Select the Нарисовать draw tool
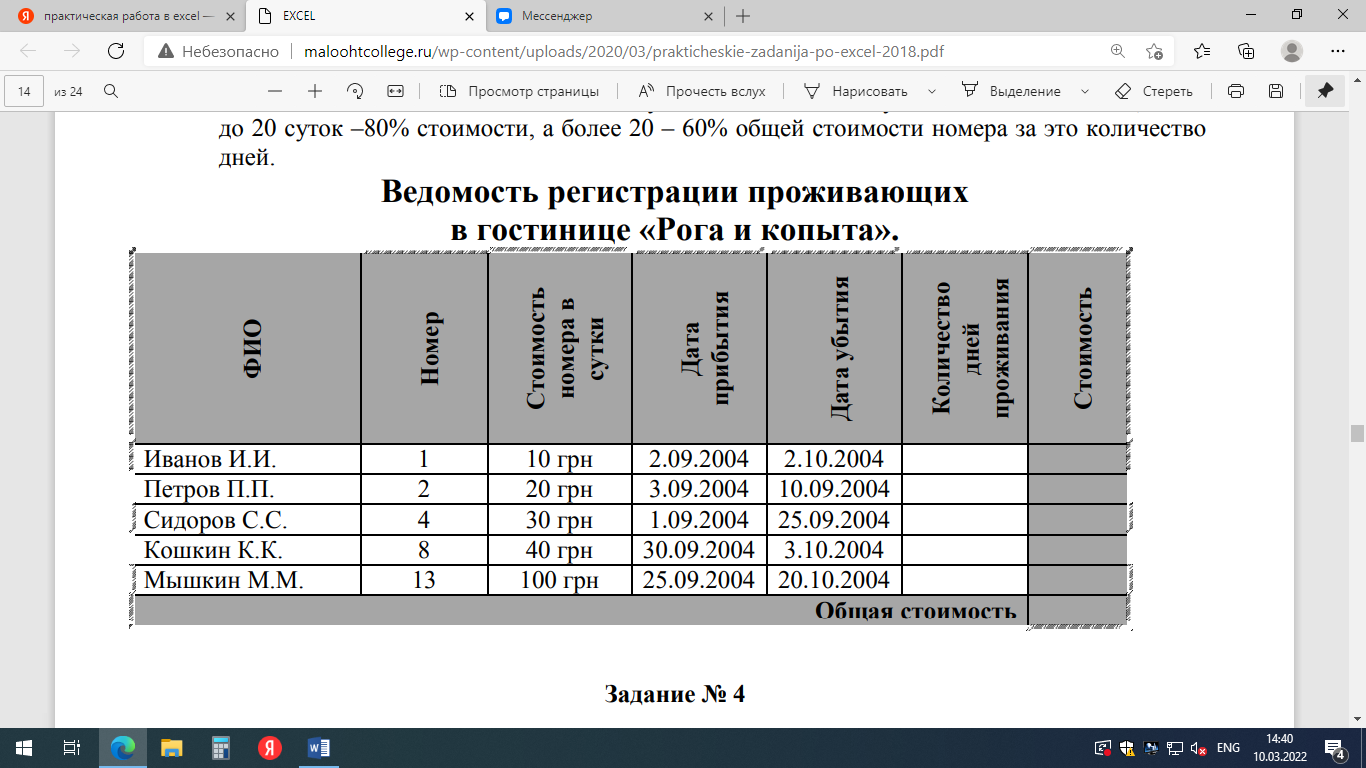Screen dimensions: 1366x768 coord(856,91)
